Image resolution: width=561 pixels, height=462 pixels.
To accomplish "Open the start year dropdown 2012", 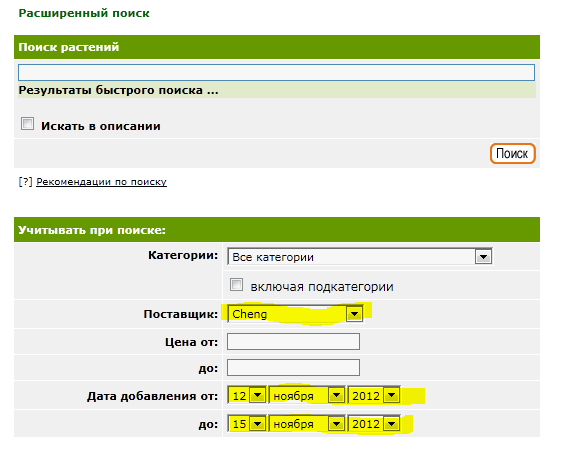I will pyautogui.click(x=374, y=395).
